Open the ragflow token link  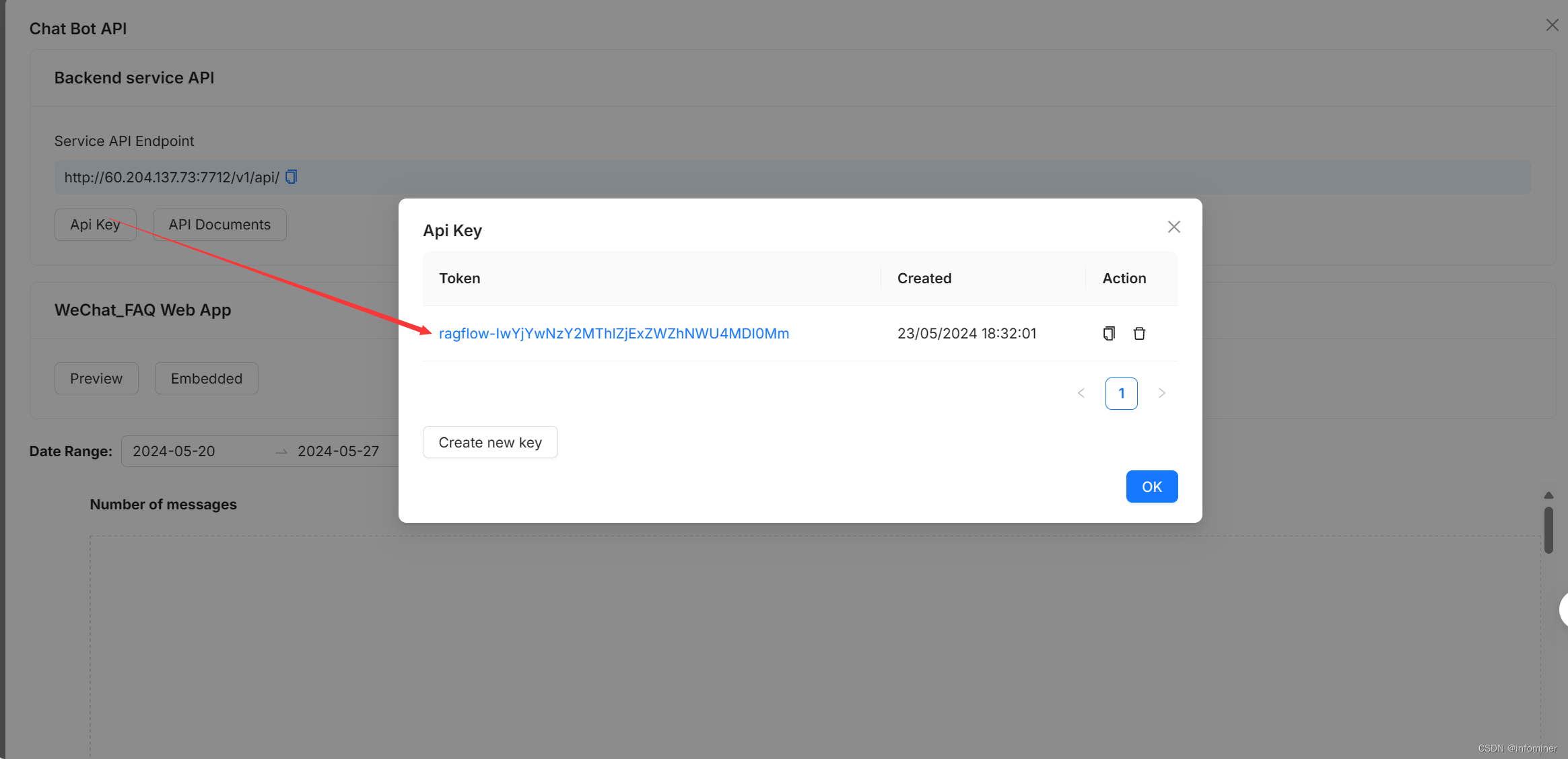tap(613, 333)
